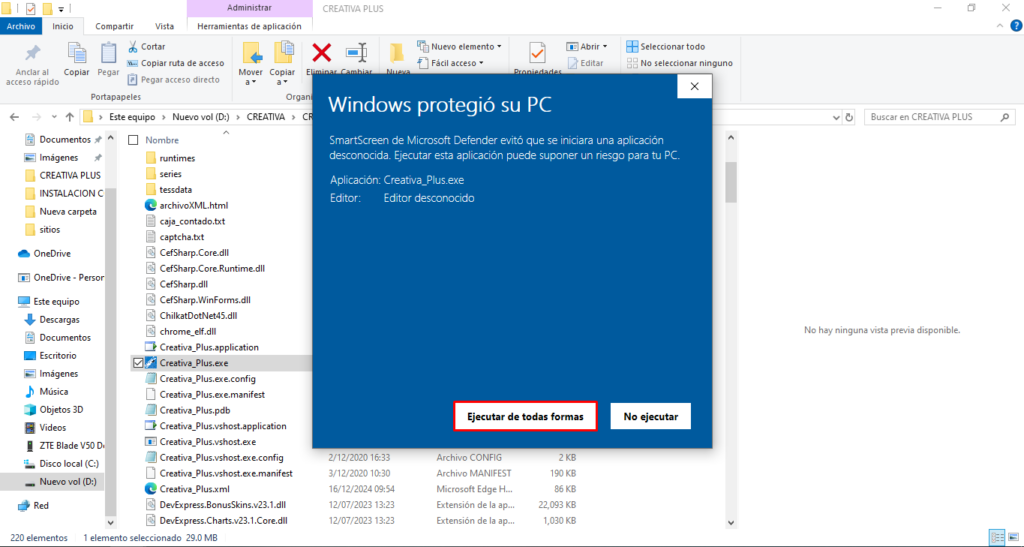Image resolution: width=1024 pixels, height=547 pixels.
Task: Click 'Pegar acceso directo'
Action: [x=174, y=80]
